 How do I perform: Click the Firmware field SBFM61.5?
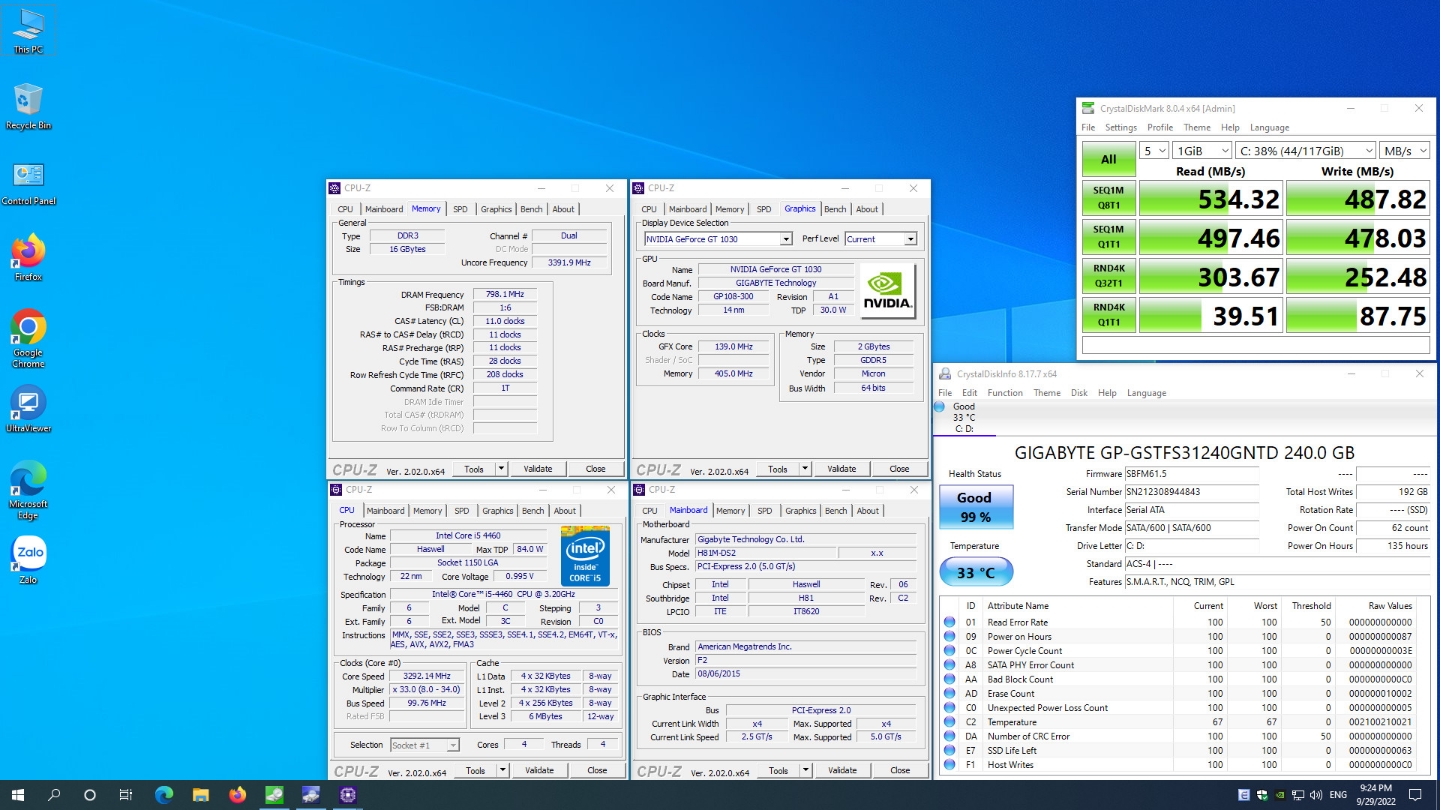click(x=1191, y=474)
